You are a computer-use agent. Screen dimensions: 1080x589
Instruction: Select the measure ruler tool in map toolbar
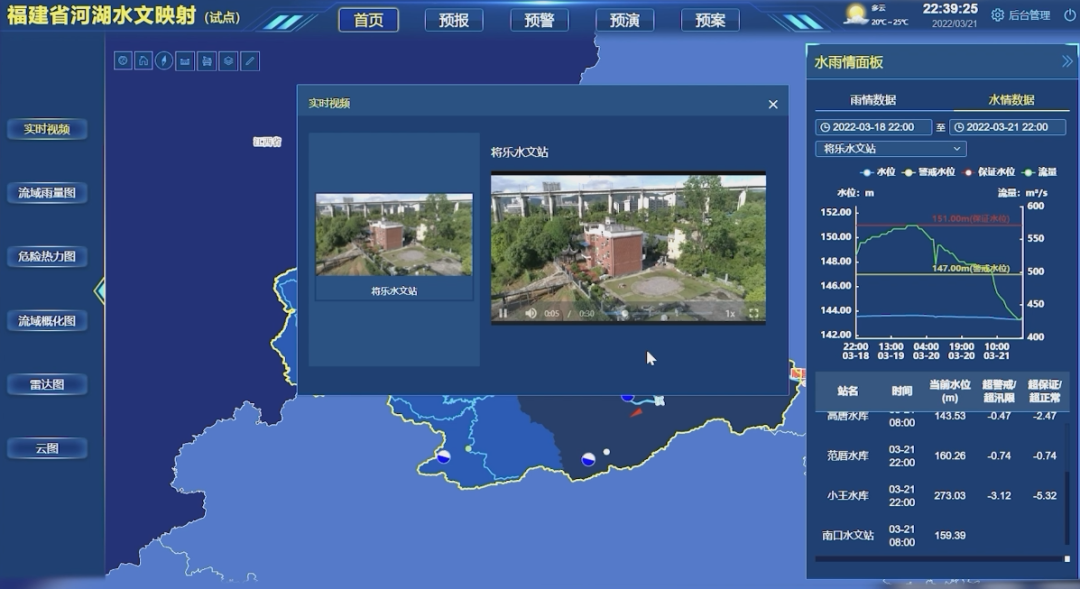(x=185, y=61)
